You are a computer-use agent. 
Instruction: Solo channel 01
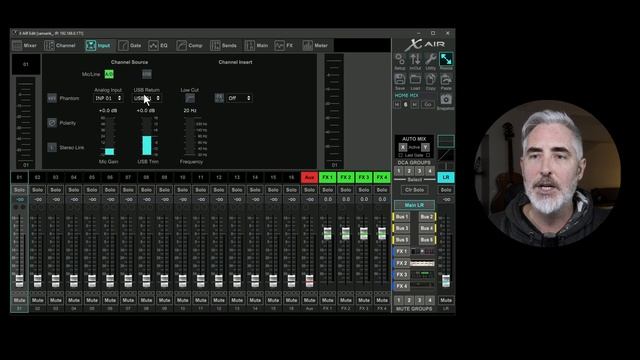click(19, 190)
